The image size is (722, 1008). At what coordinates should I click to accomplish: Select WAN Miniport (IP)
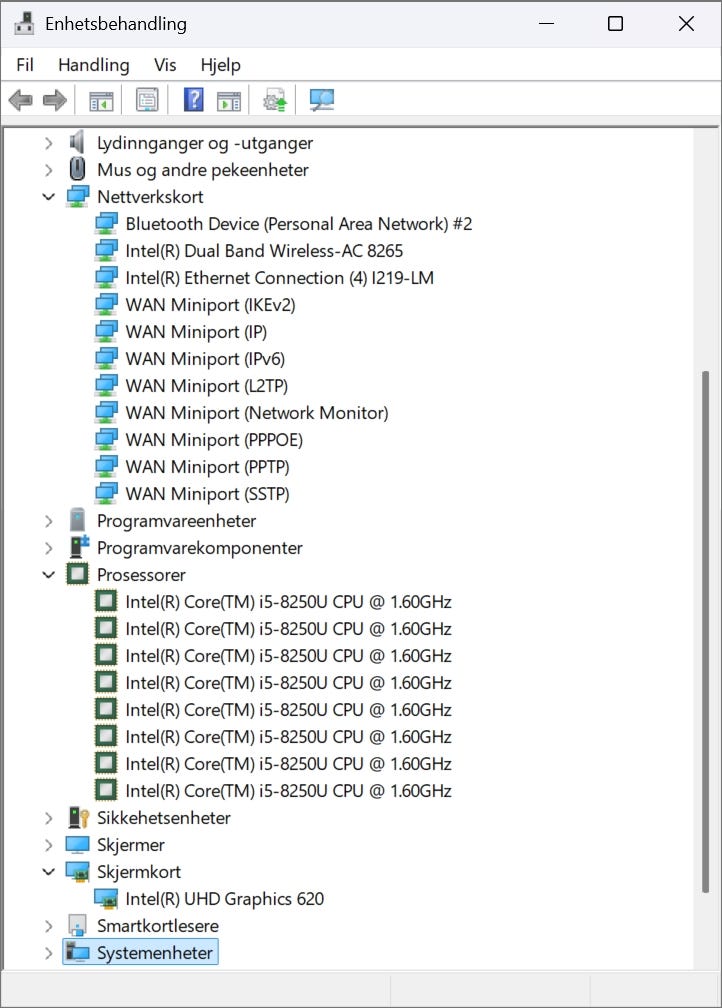tap(196, 332)
